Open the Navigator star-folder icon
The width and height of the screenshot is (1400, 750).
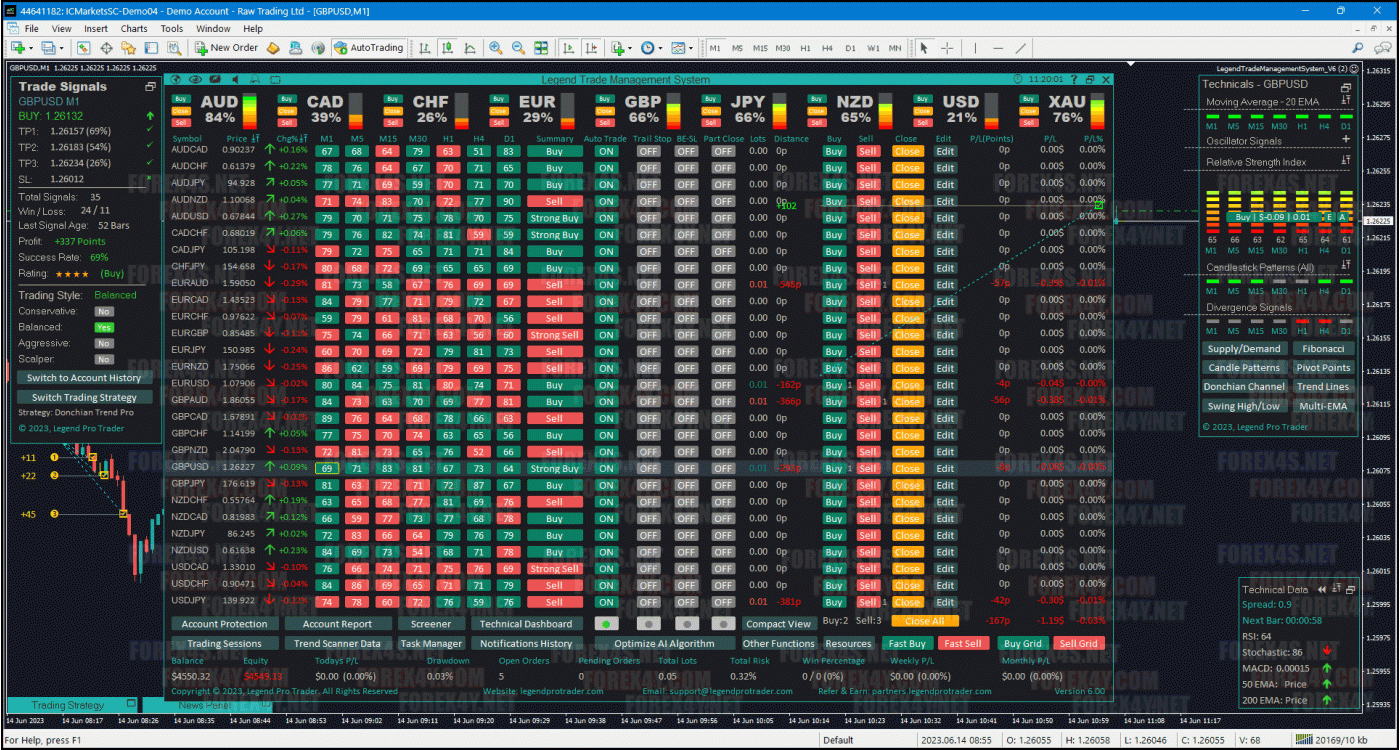[x=129, y=47]
